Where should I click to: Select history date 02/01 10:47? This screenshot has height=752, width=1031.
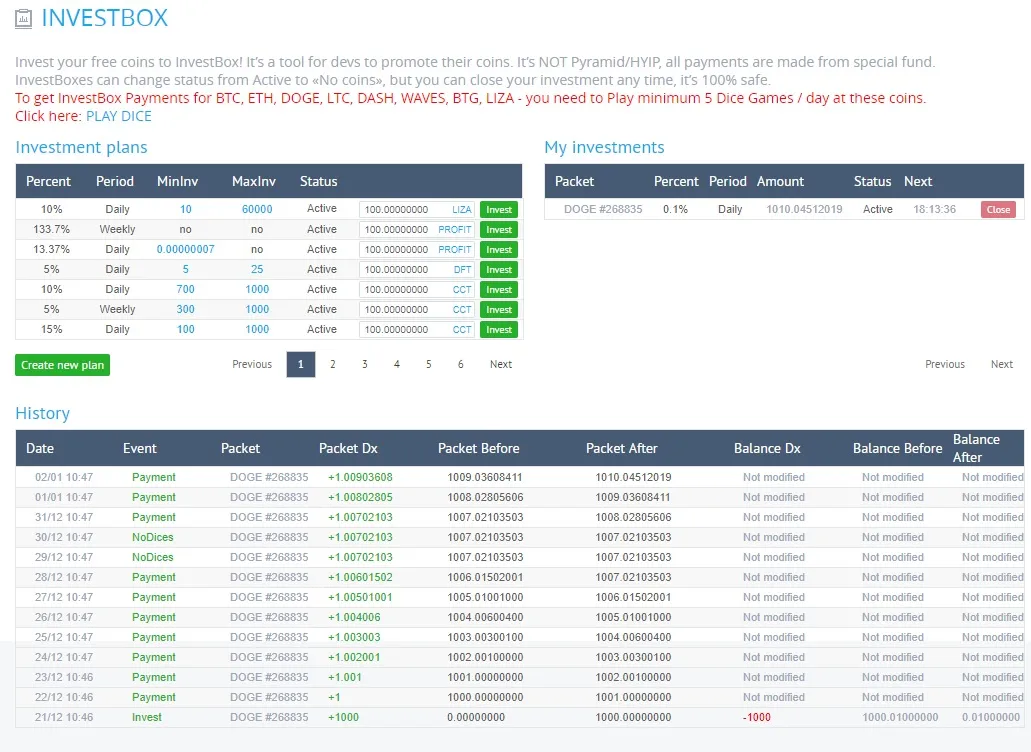click(x=64, y=477)
